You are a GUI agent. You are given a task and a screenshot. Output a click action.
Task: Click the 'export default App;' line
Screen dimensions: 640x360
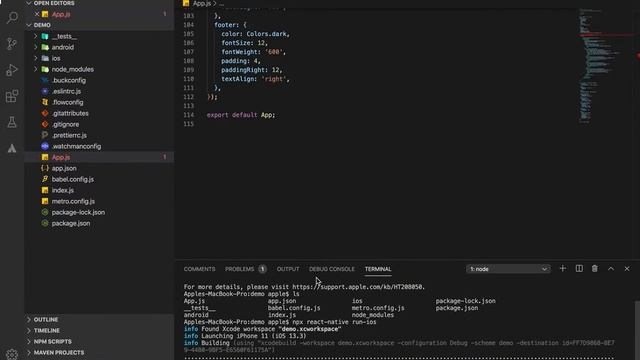241,115
